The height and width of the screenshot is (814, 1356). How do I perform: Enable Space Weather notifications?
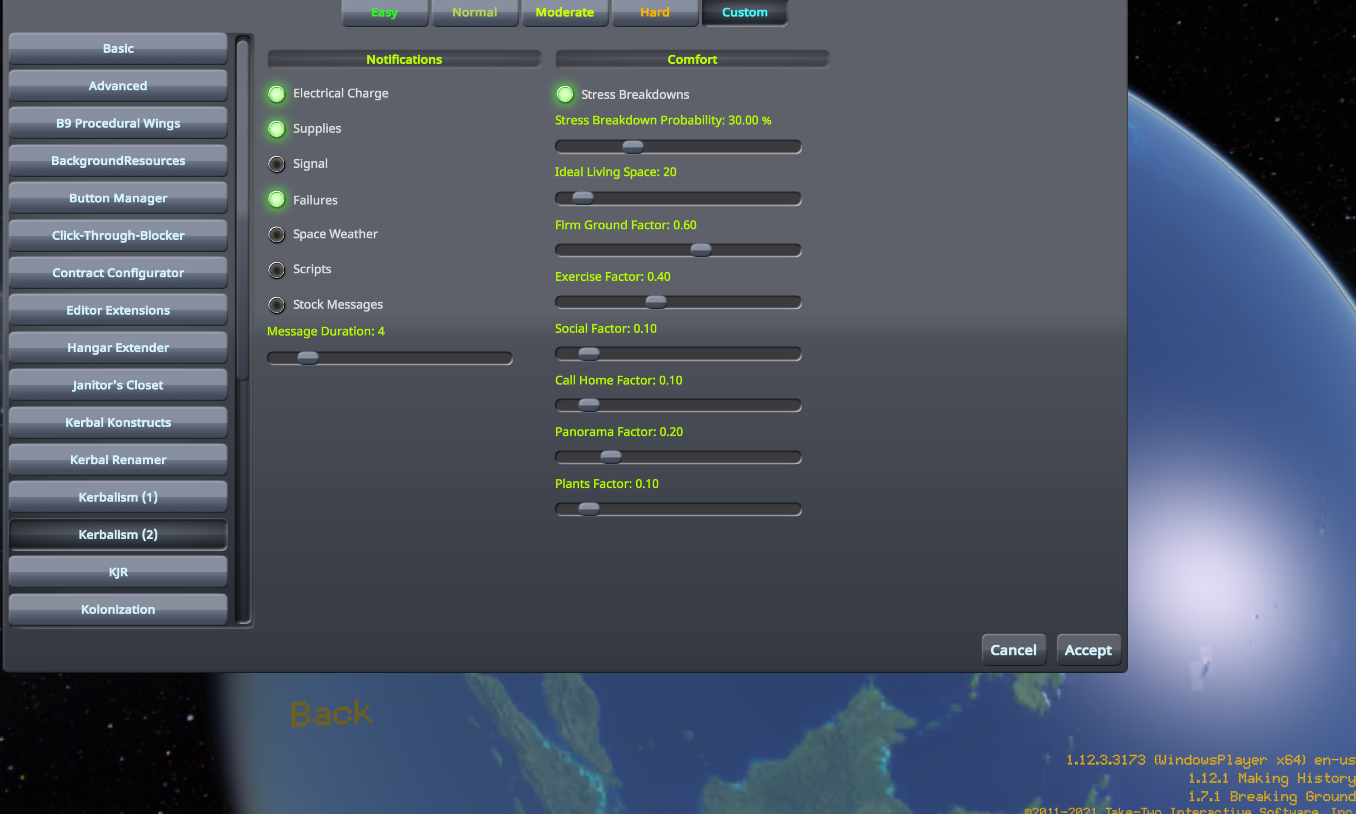point(277,235)
